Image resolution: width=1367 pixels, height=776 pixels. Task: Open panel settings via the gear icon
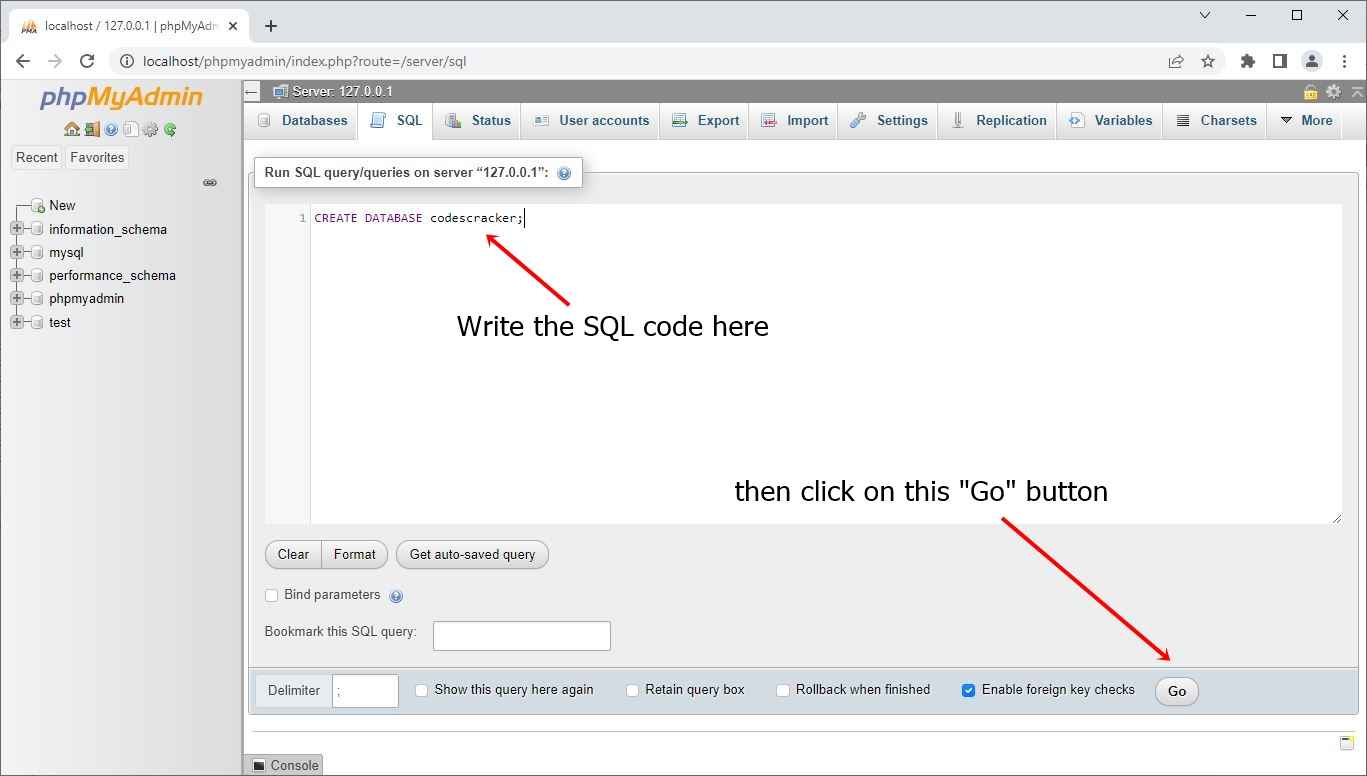click(150, 131)
